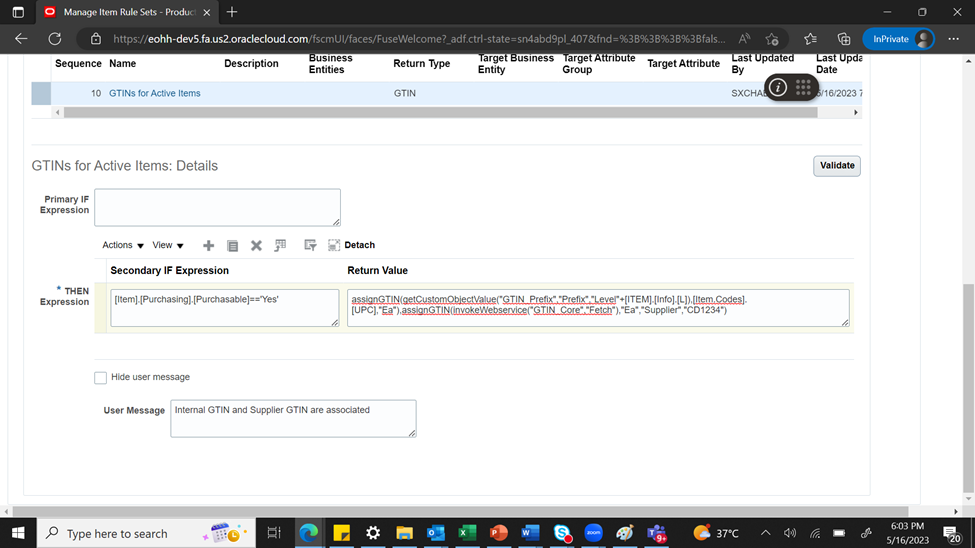Go back with the browser back arrow
The image size is (975, 548).
point(21,39)
